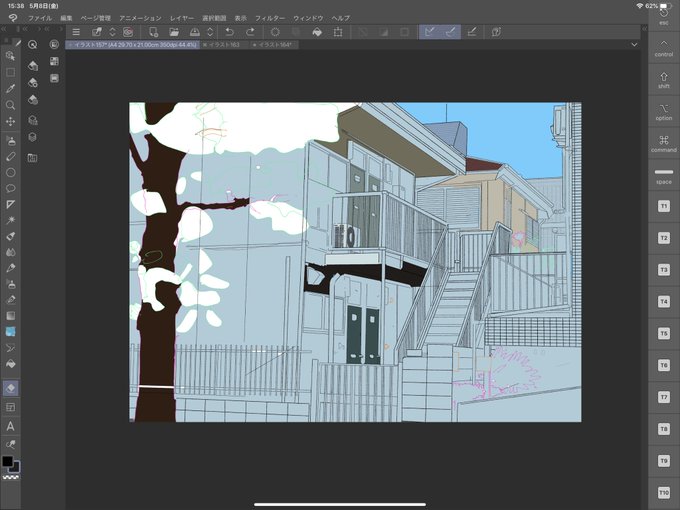Redo the last undone action
Screen dimensions: 680x510
pyautogui.click(x=250, y=32)
